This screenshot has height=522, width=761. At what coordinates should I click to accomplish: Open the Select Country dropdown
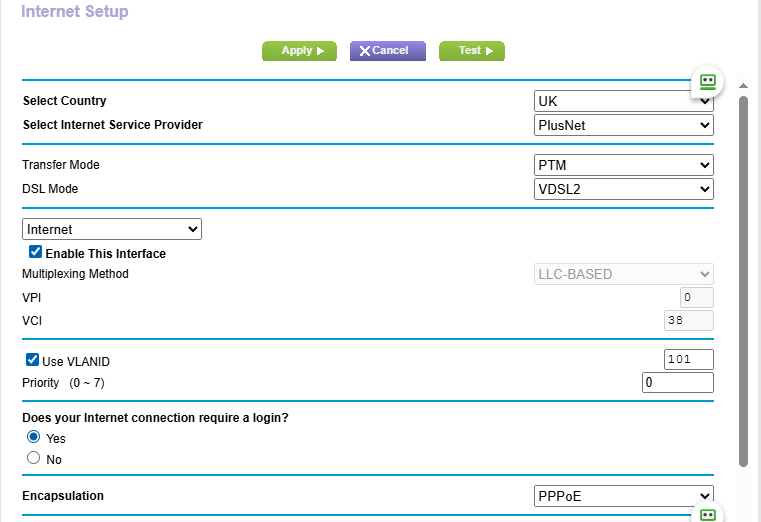[x=621, y=101]
